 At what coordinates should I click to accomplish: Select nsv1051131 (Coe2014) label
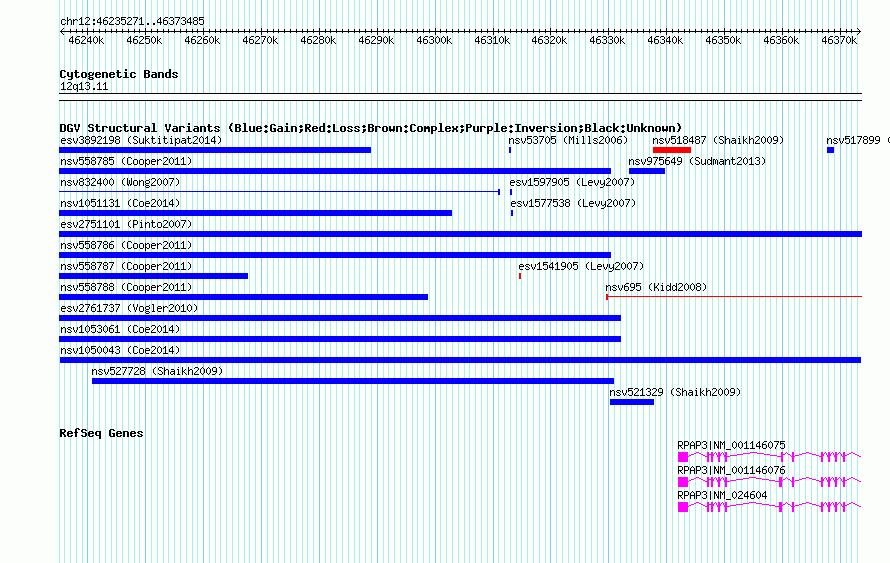(120, 203)
